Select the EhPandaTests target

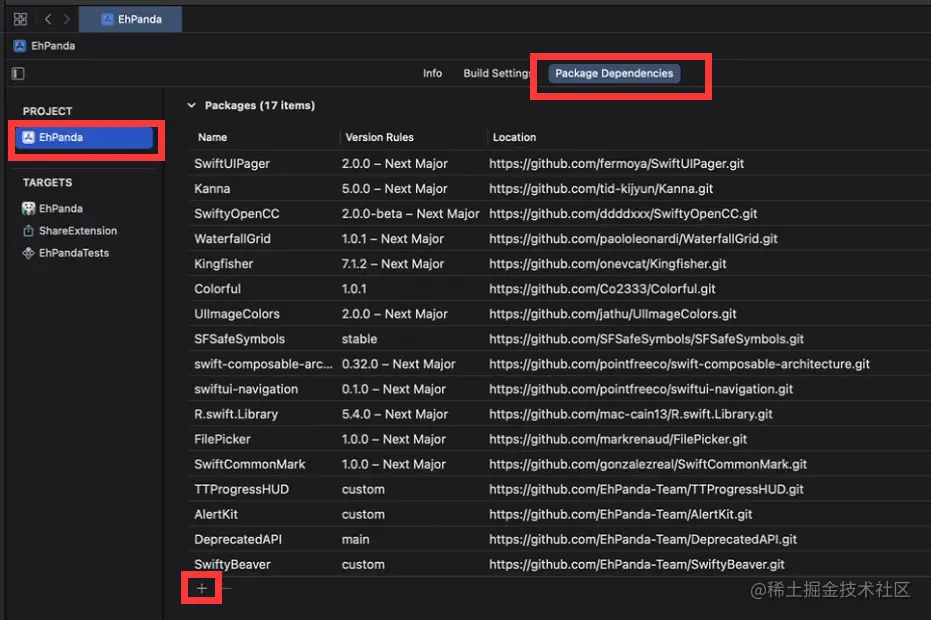pos(74,253)
